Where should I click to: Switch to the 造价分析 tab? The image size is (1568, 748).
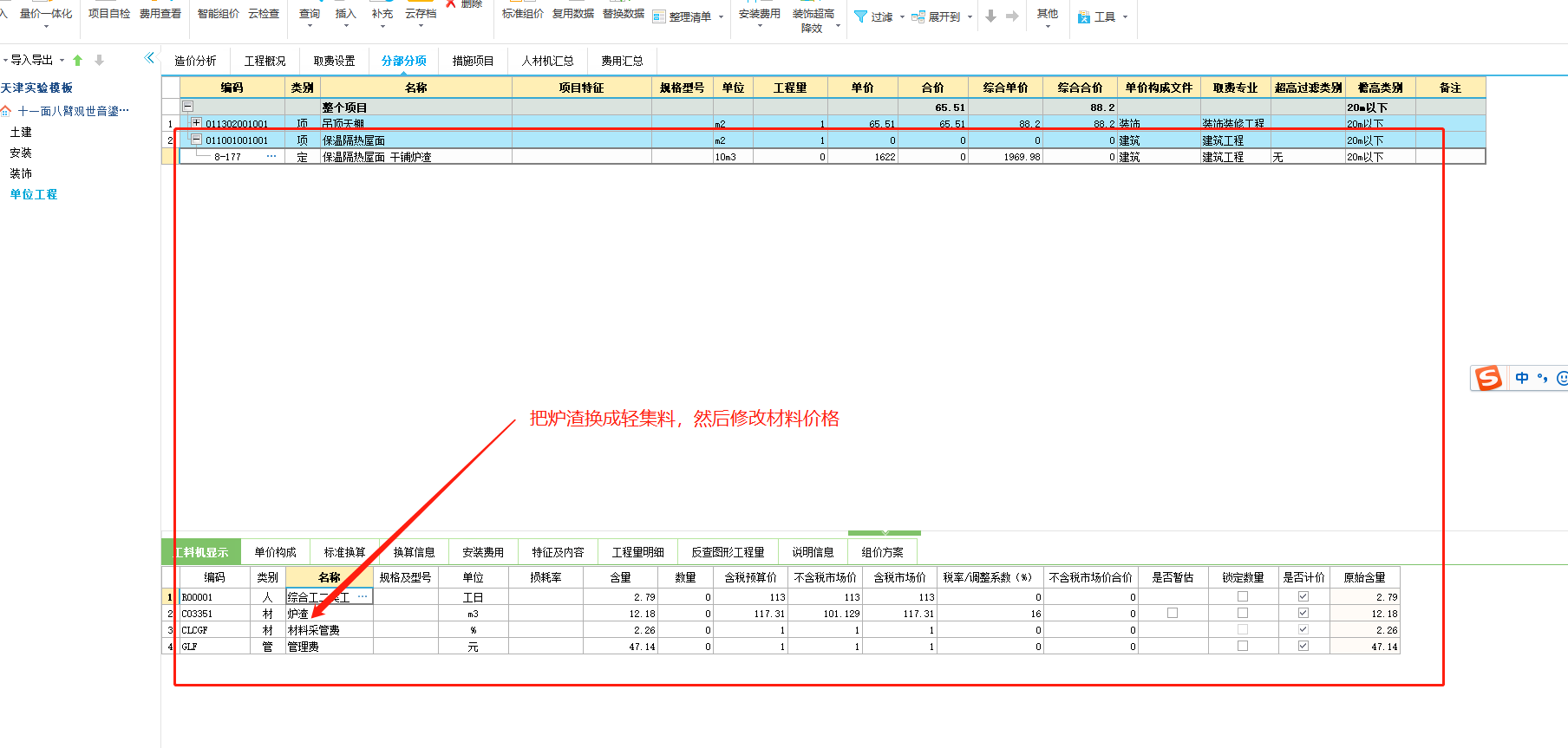[x=195, y=61]
